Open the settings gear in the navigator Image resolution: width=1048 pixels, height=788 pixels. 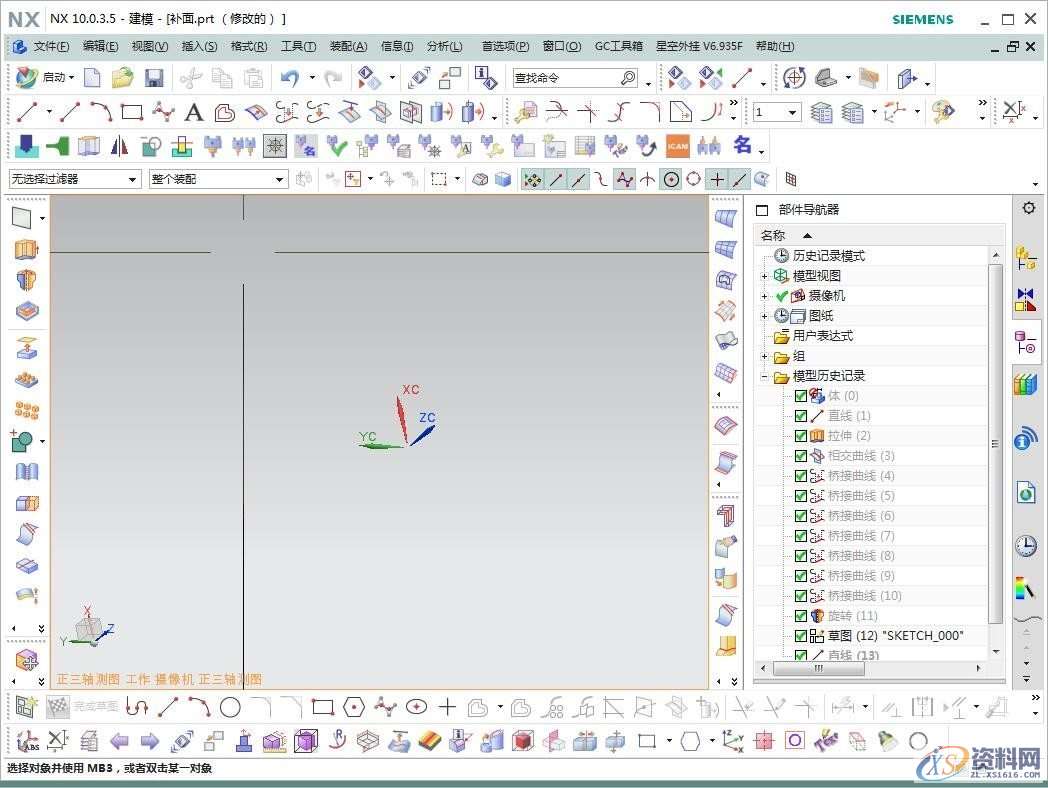pyautogui.click(x=1028, y=208)
